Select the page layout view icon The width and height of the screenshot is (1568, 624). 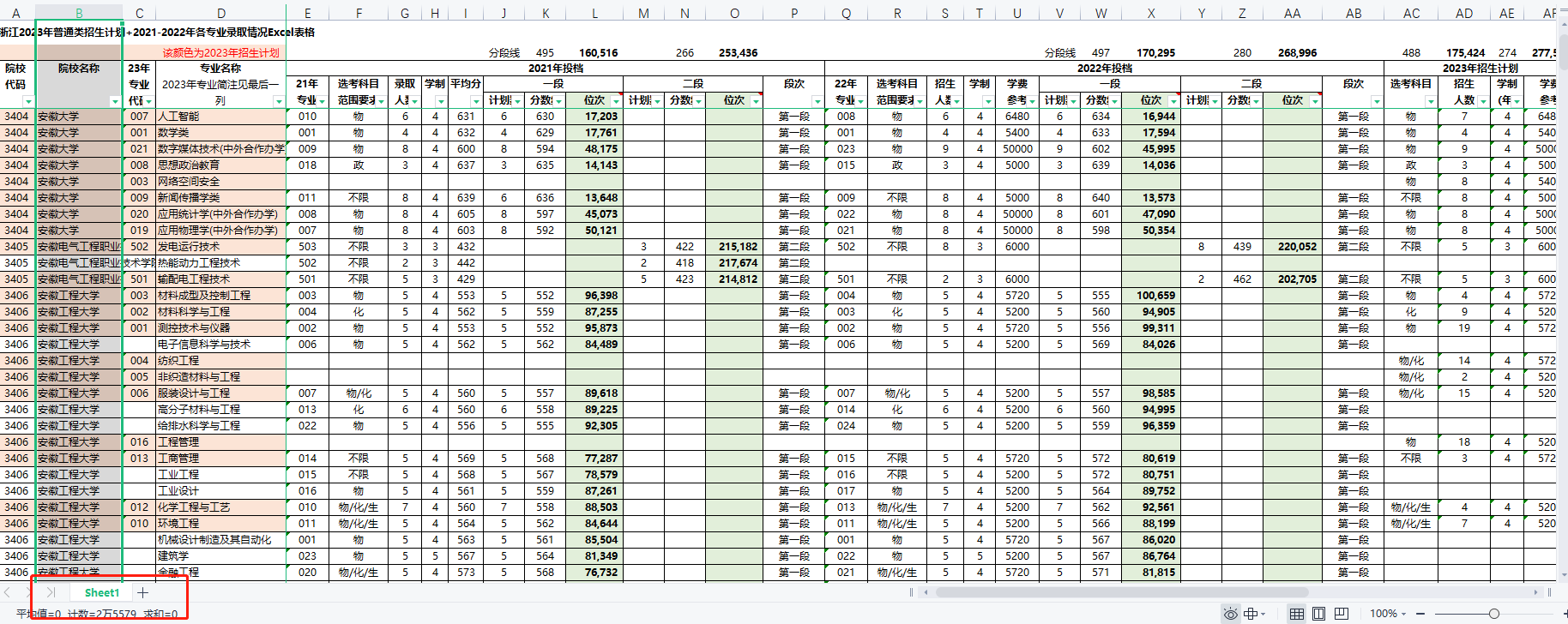pyautogui.click(x=1319, y=614)
